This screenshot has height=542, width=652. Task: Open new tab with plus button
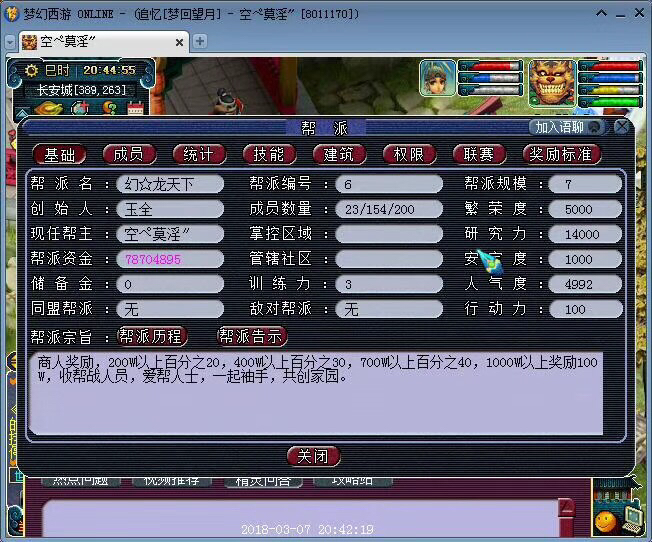(x=200, y=41)
